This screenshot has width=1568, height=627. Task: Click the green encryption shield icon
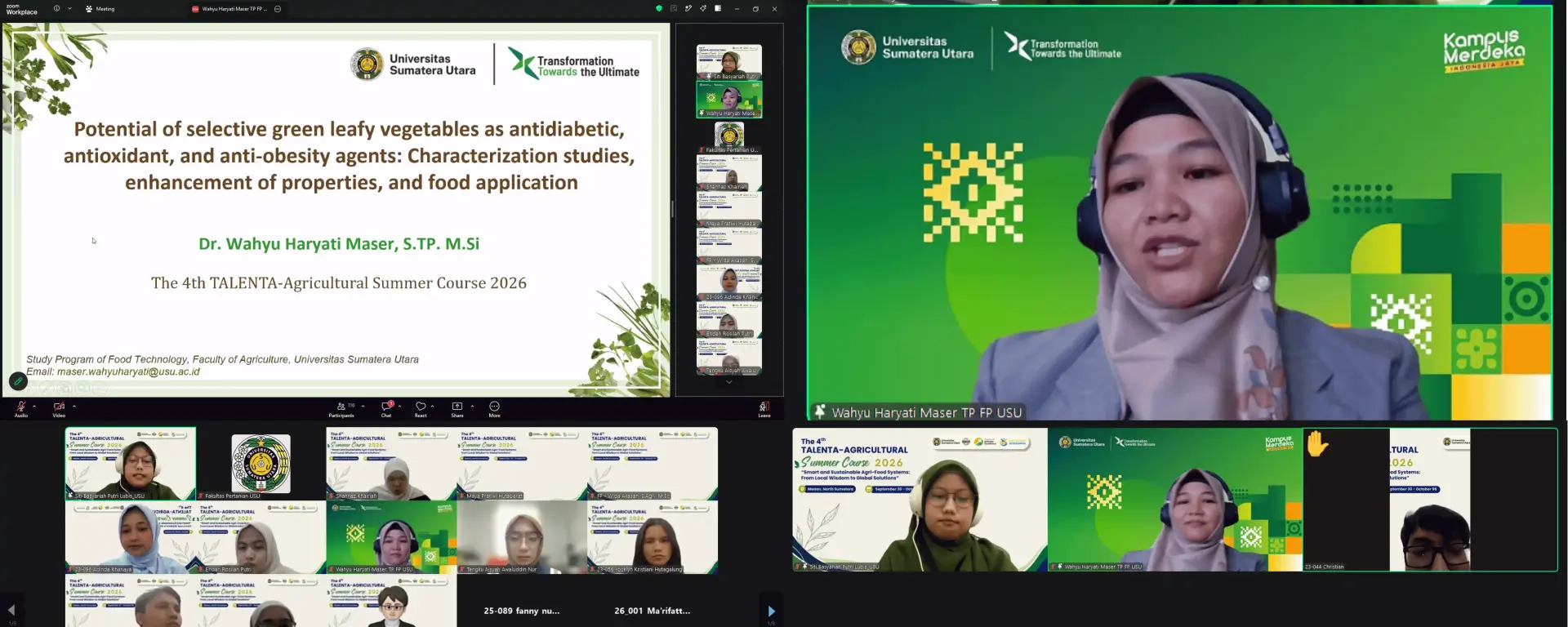tap(659, 8)
